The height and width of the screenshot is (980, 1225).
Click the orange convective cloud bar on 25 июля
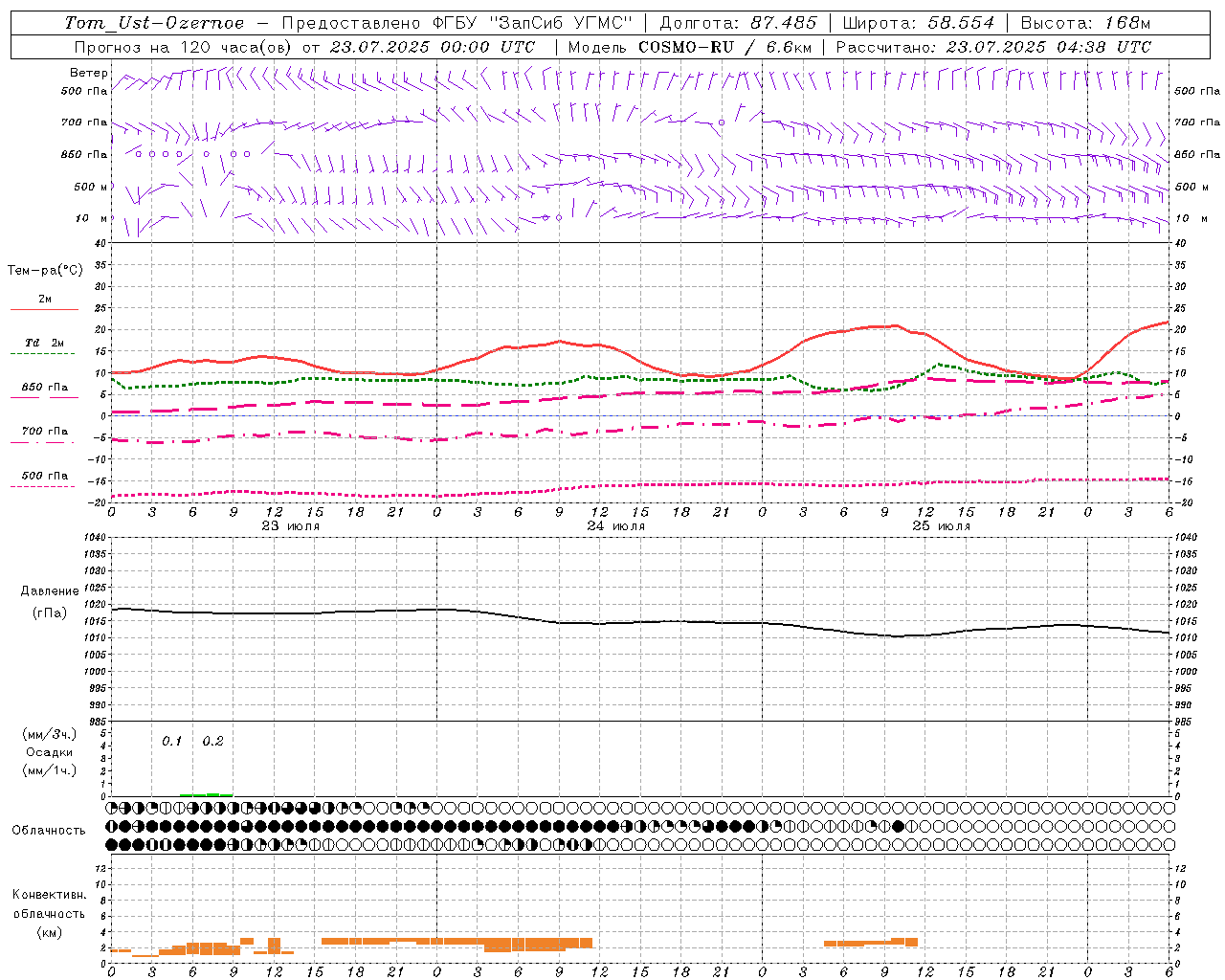pyautogui.click(x=871, y=943)
